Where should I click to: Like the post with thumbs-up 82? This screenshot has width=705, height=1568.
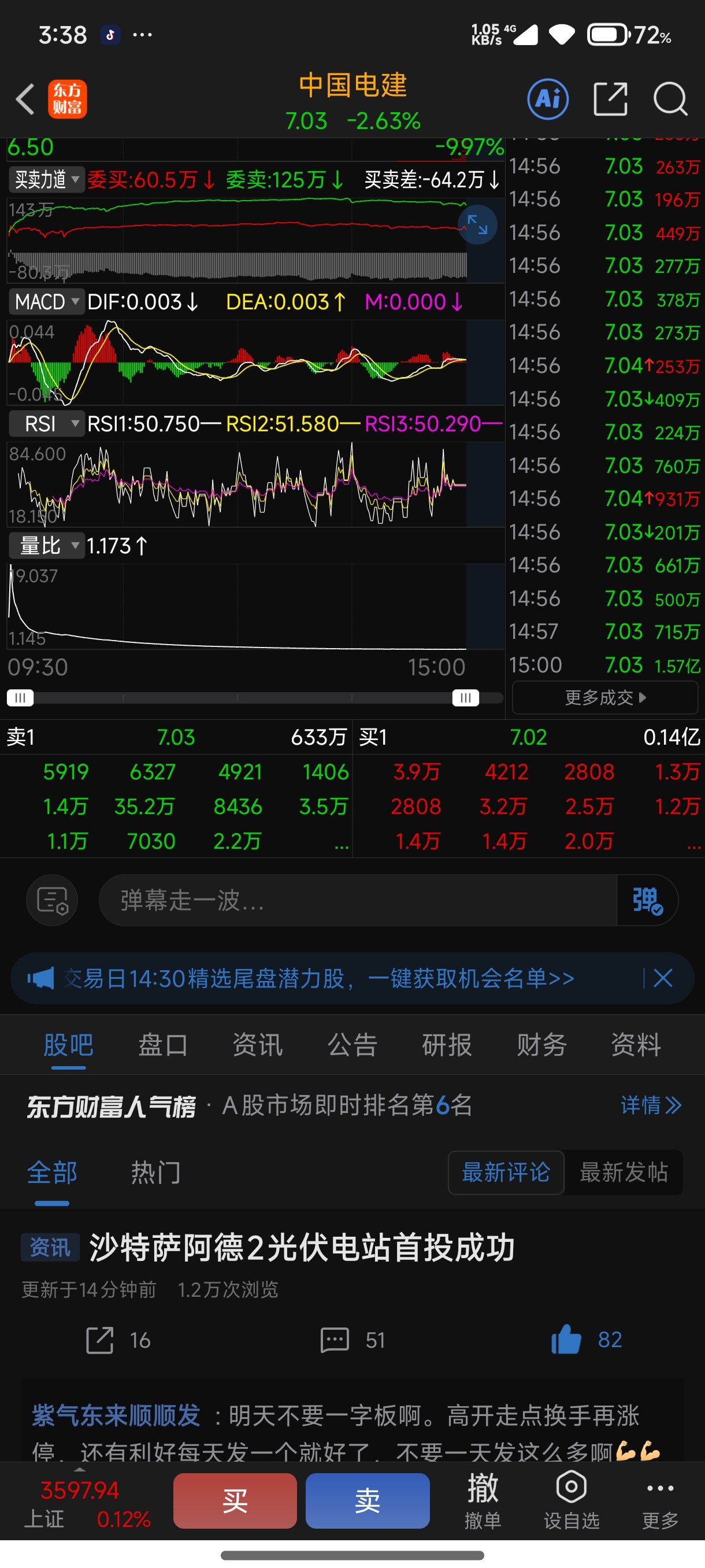(x=566, y=1339)
